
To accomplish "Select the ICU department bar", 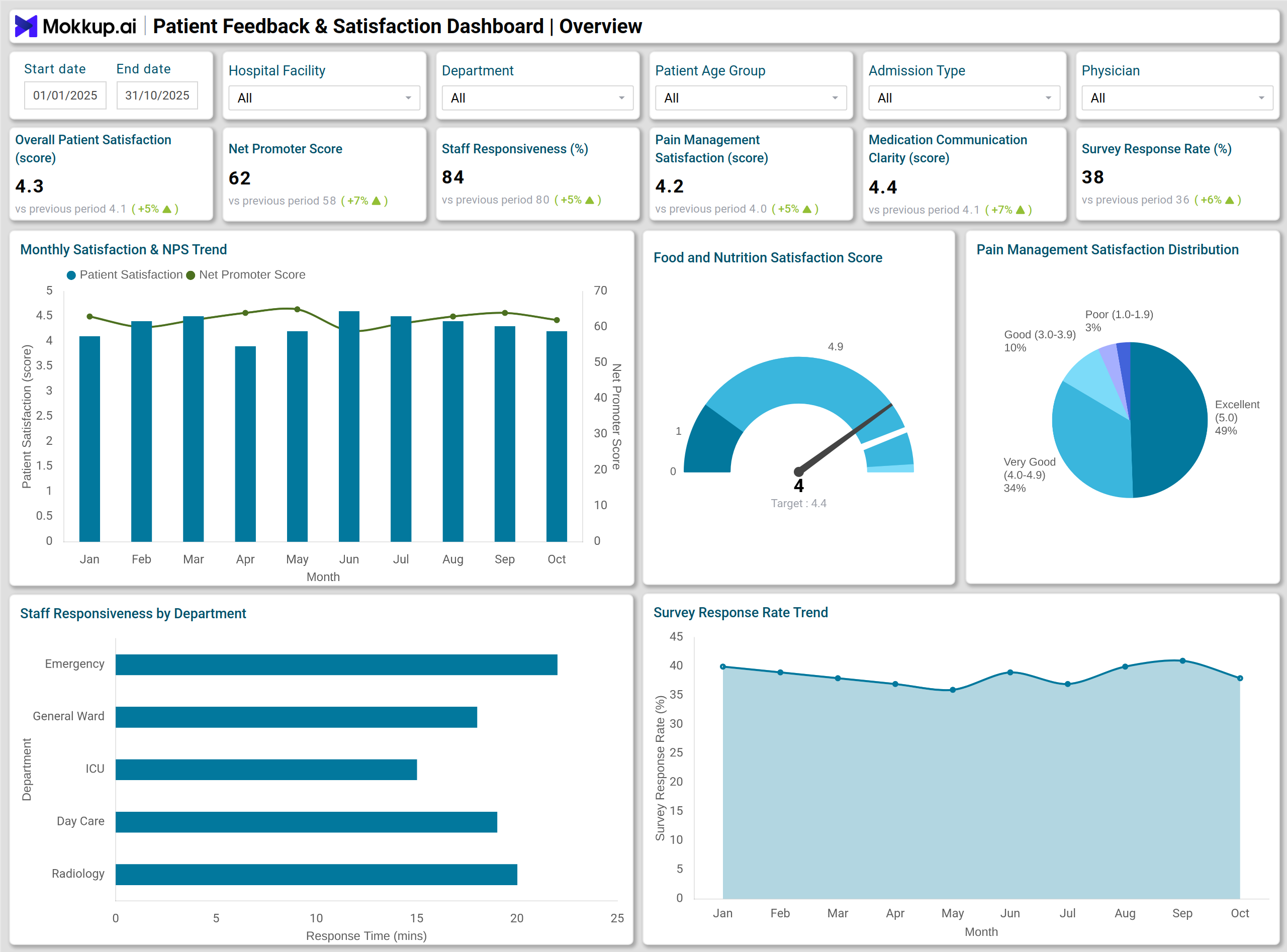I will (x=266, y=770).
